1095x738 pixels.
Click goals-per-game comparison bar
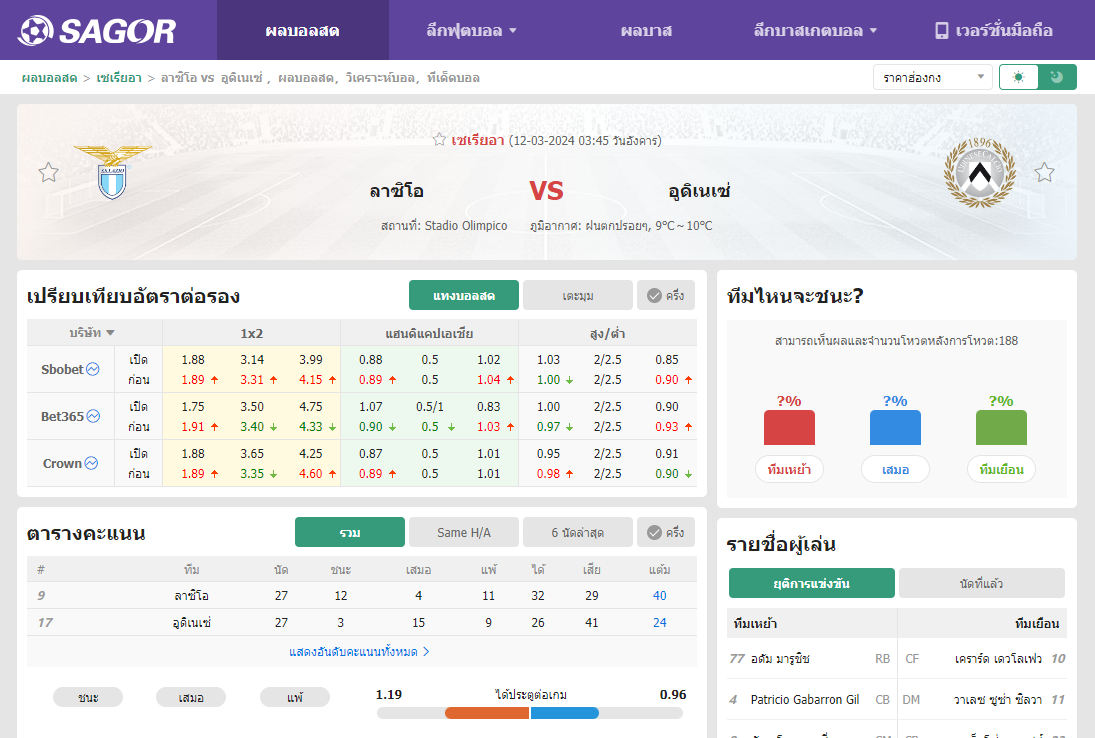point(529,713)
